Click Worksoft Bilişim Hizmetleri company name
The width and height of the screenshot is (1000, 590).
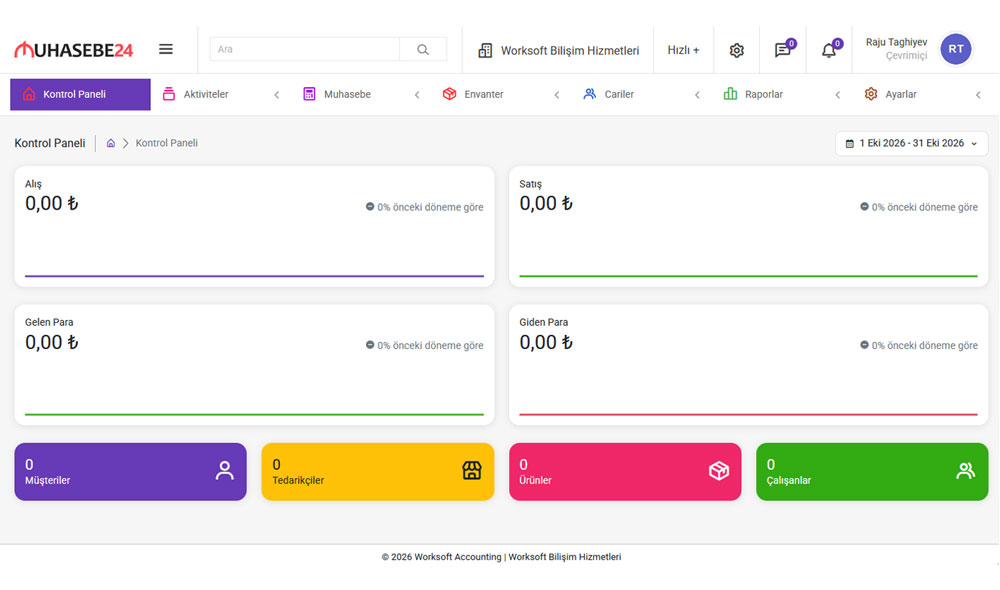tap(570, 50)
